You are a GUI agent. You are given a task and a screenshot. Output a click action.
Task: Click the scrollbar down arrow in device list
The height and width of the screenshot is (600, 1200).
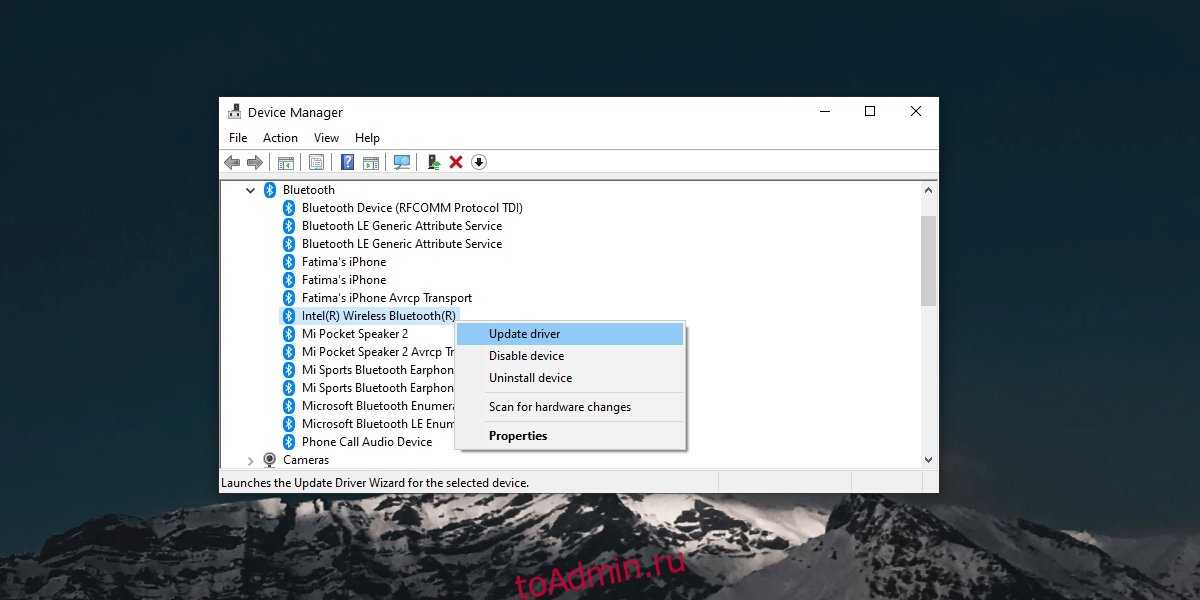point(928,460)
